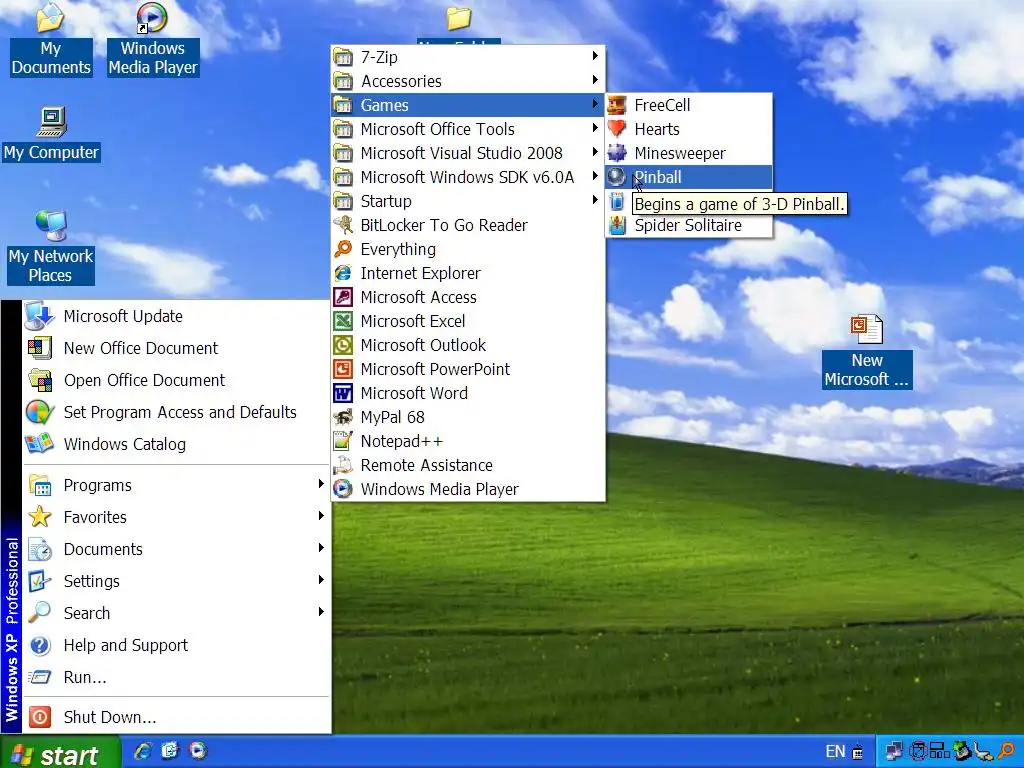Launch Internet Explorer from Quick Launch bar
1024x768 pixels.
point(143,751)
